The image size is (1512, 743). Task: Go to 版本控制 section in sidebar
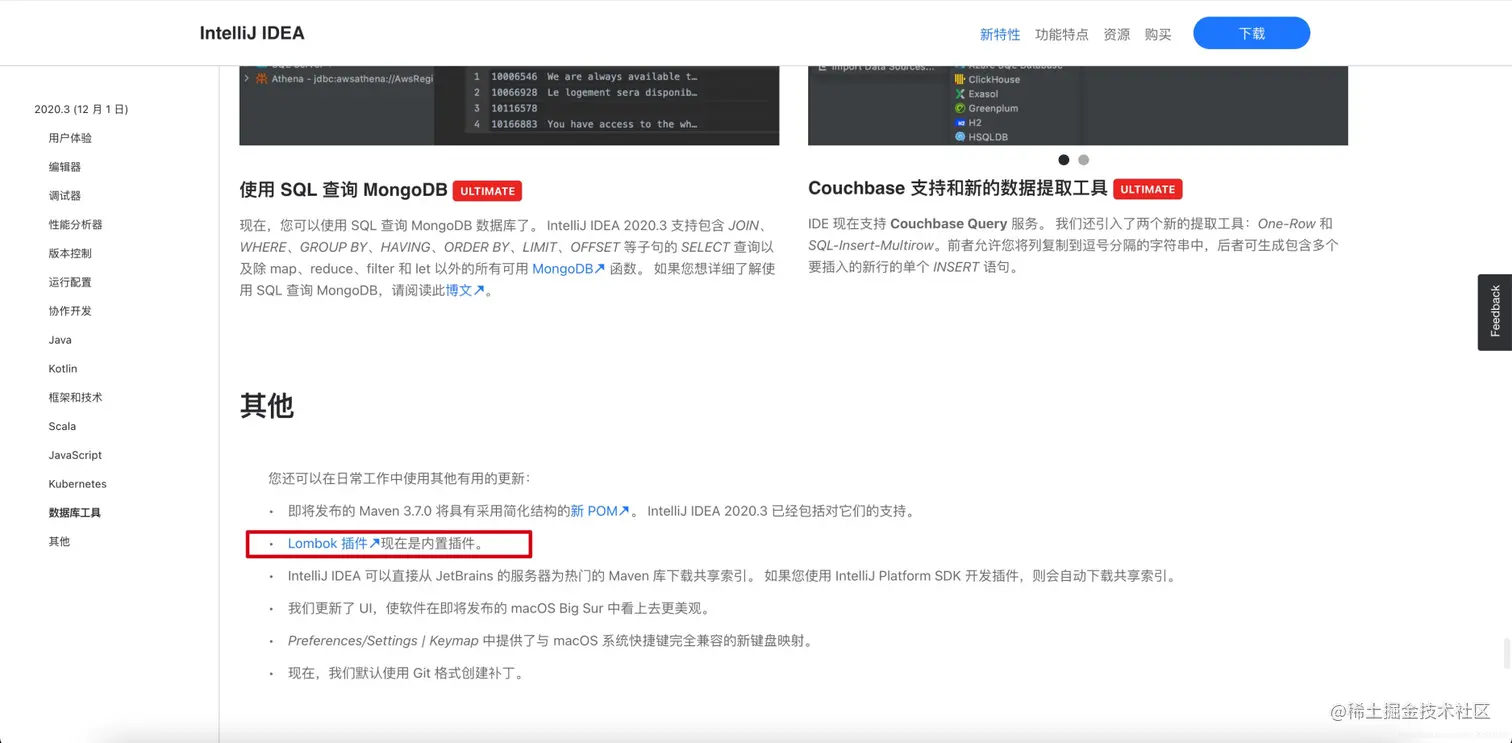point(70,253)
